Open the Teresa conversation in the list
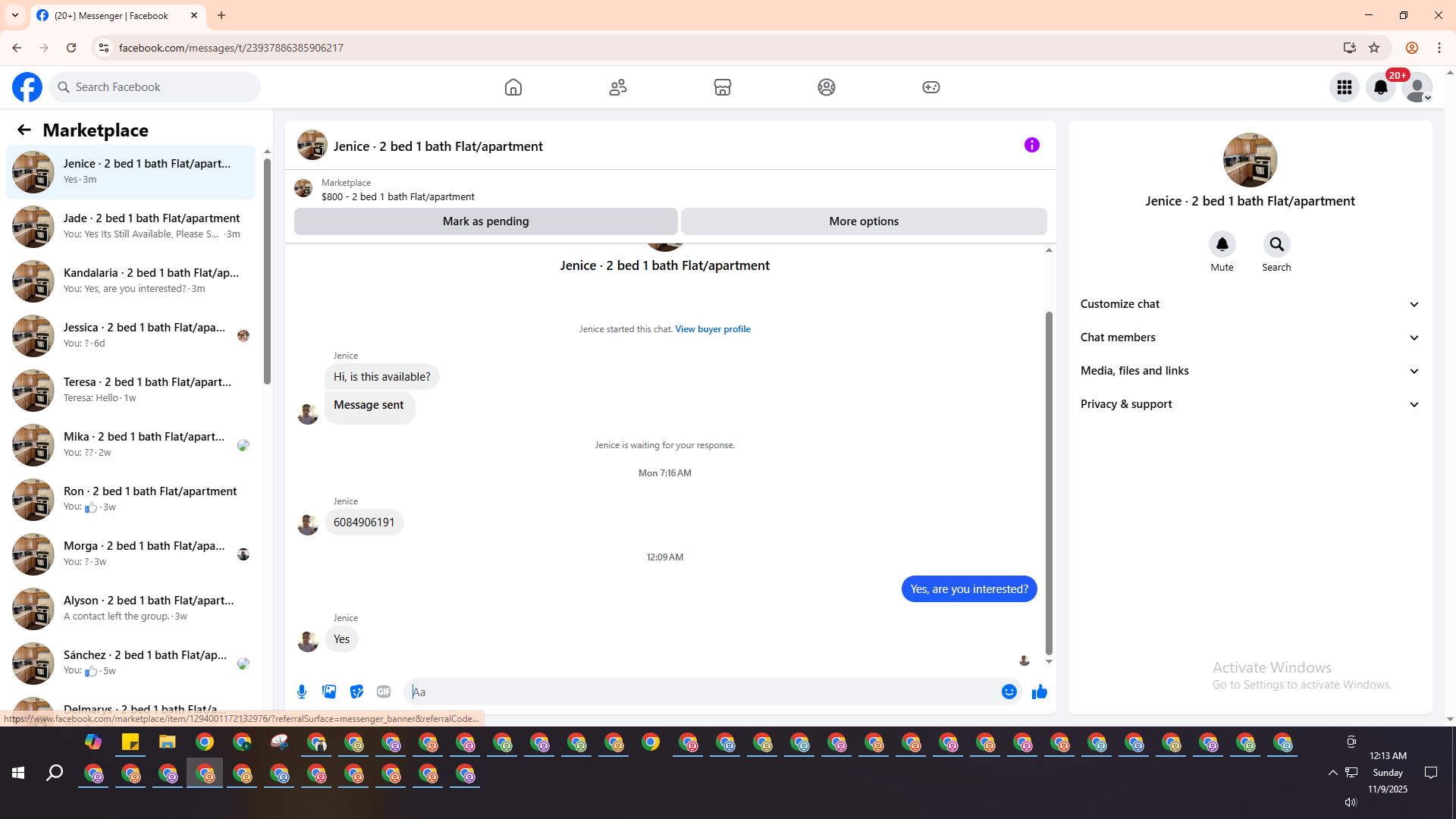This screenshot has width=1456, height=819. click(x=130, y=390)
